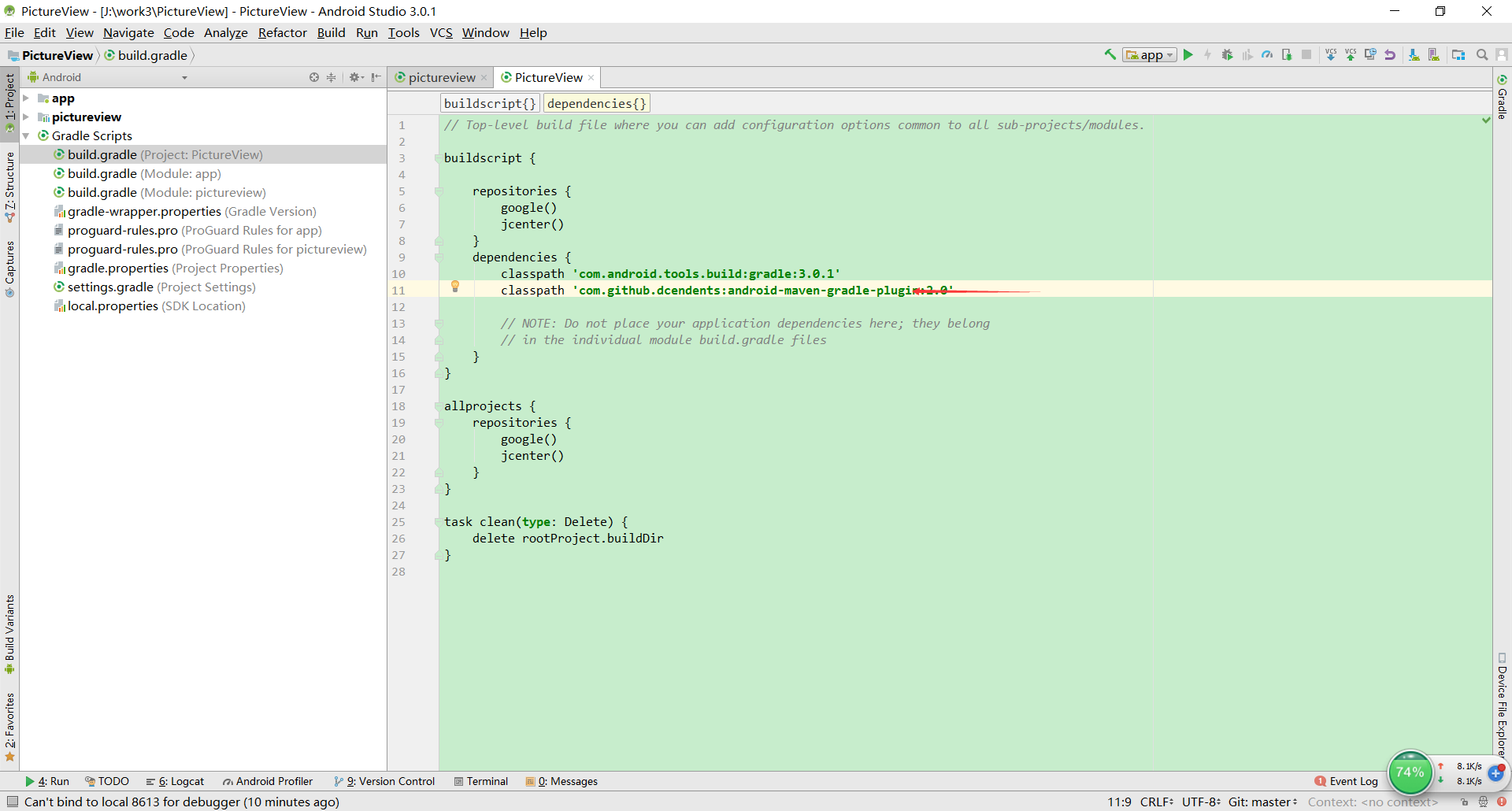Toggle the Structure tool window
Image resolution: width=1512 pixels, height=811 pixels.
coord(9,187)
